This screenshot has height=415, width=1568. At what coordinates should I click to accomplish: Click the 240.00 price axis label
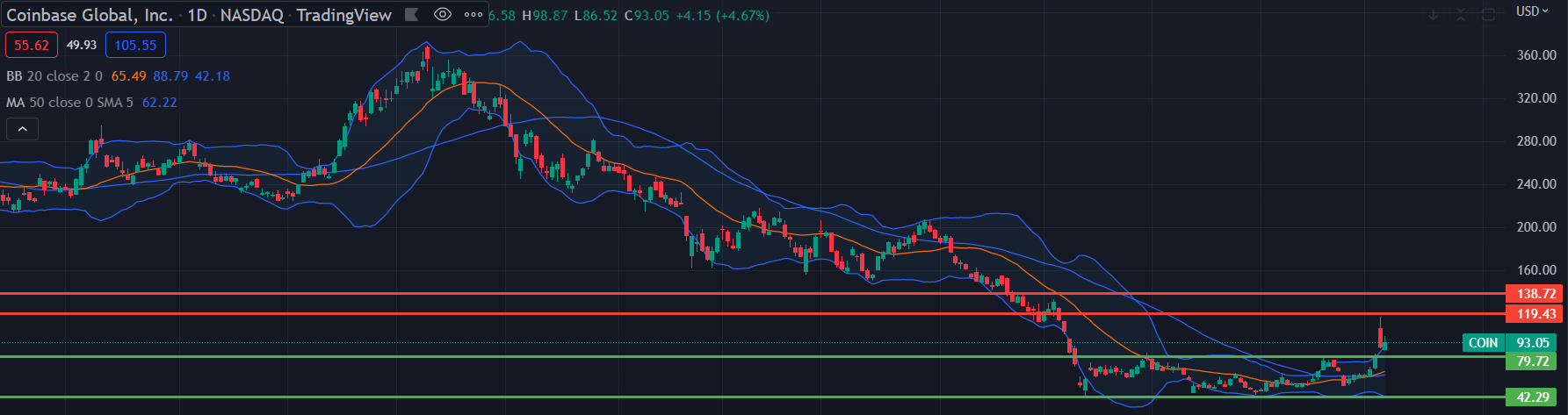(1536, 184)
